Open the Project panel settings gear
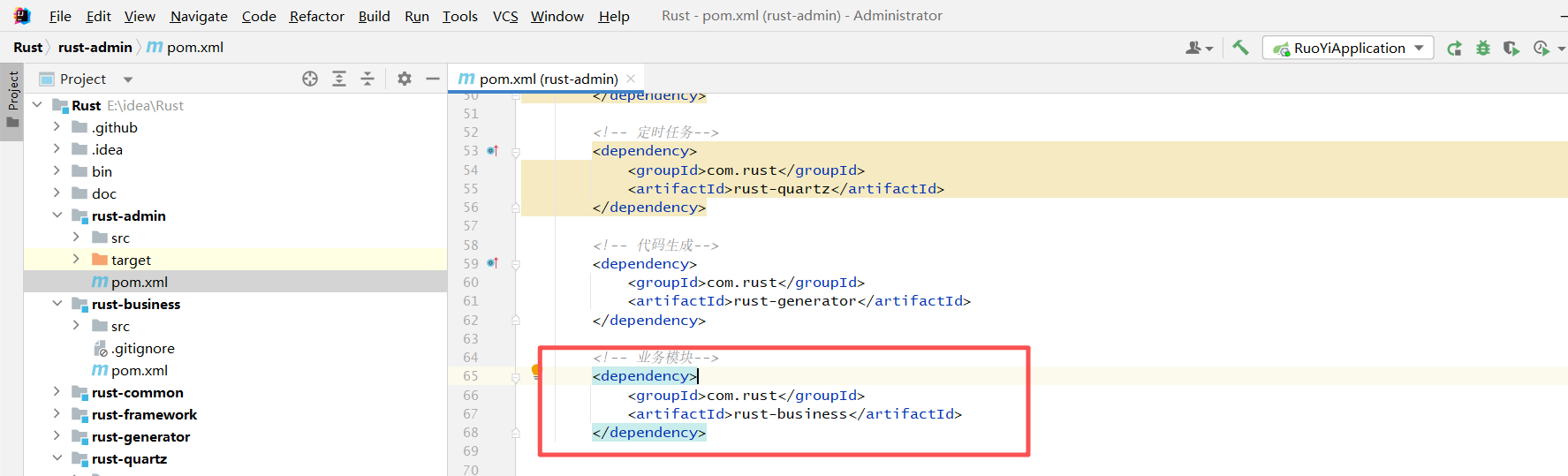Image resolution: width=1568 pixels, height=476 pixels. click(405, 79)
